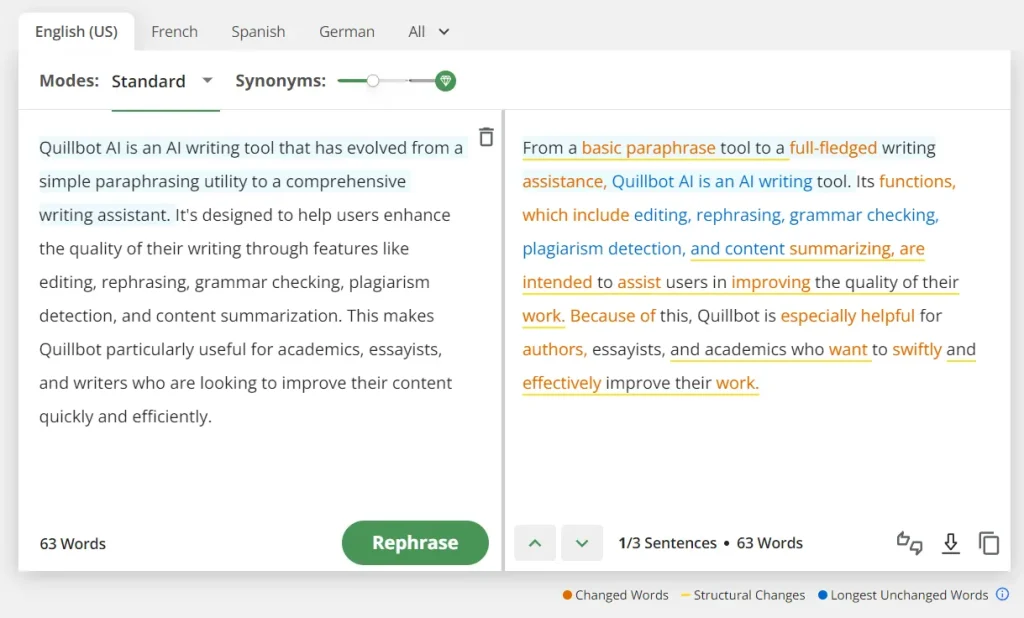Click the Synonyms slider handle

(x=373, y=81)
